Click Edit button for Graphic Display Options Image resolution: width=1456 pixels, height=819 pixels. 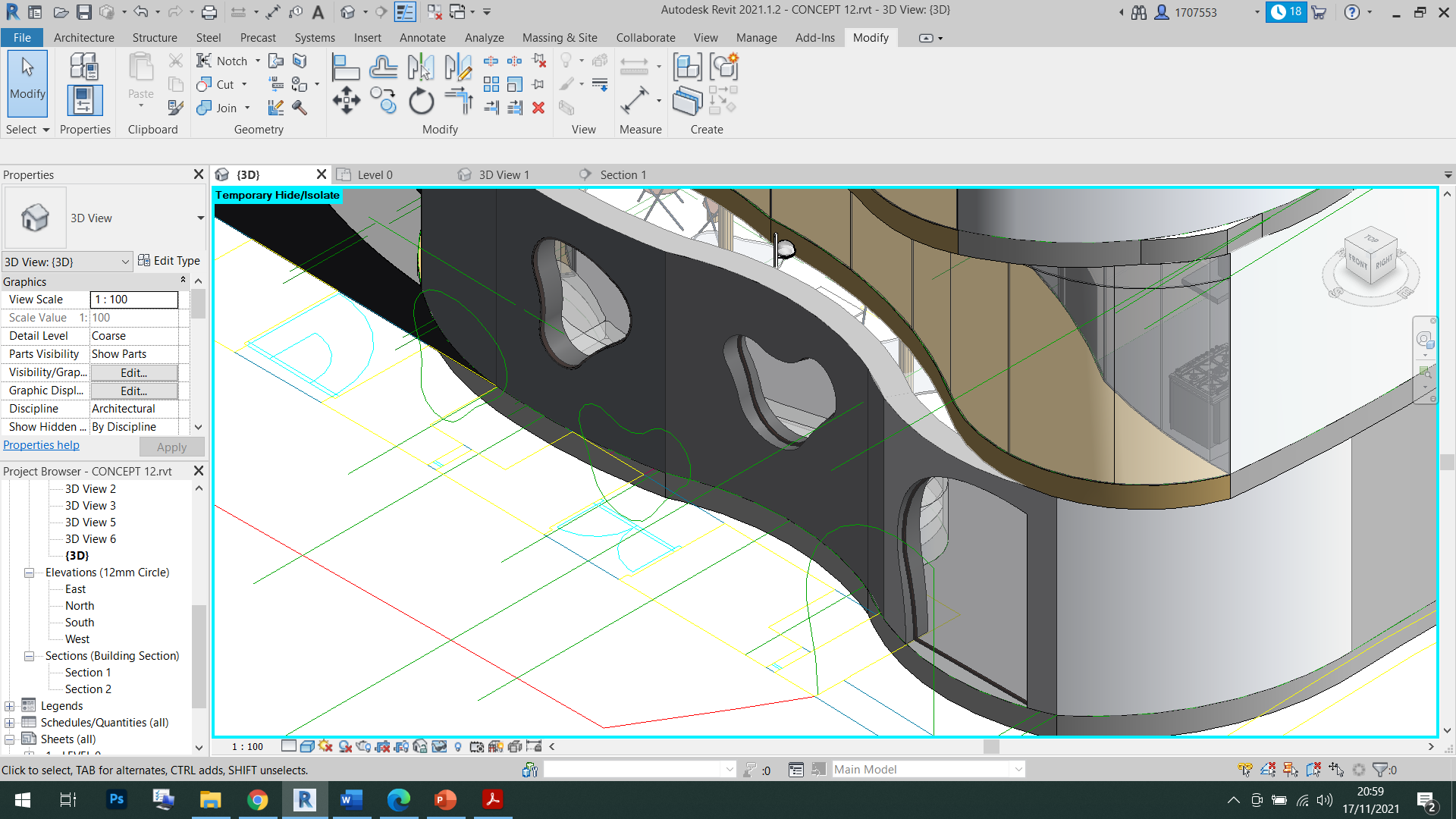[x=134, y=391]
